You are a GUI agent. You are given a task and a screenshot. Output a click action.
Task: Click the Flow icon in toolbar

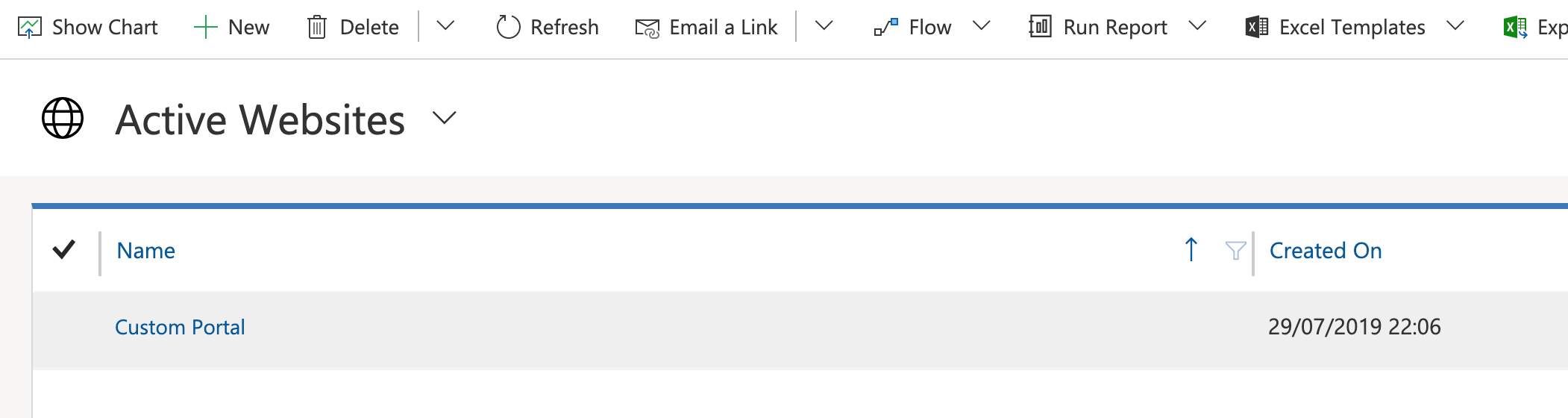coord(886,28)
